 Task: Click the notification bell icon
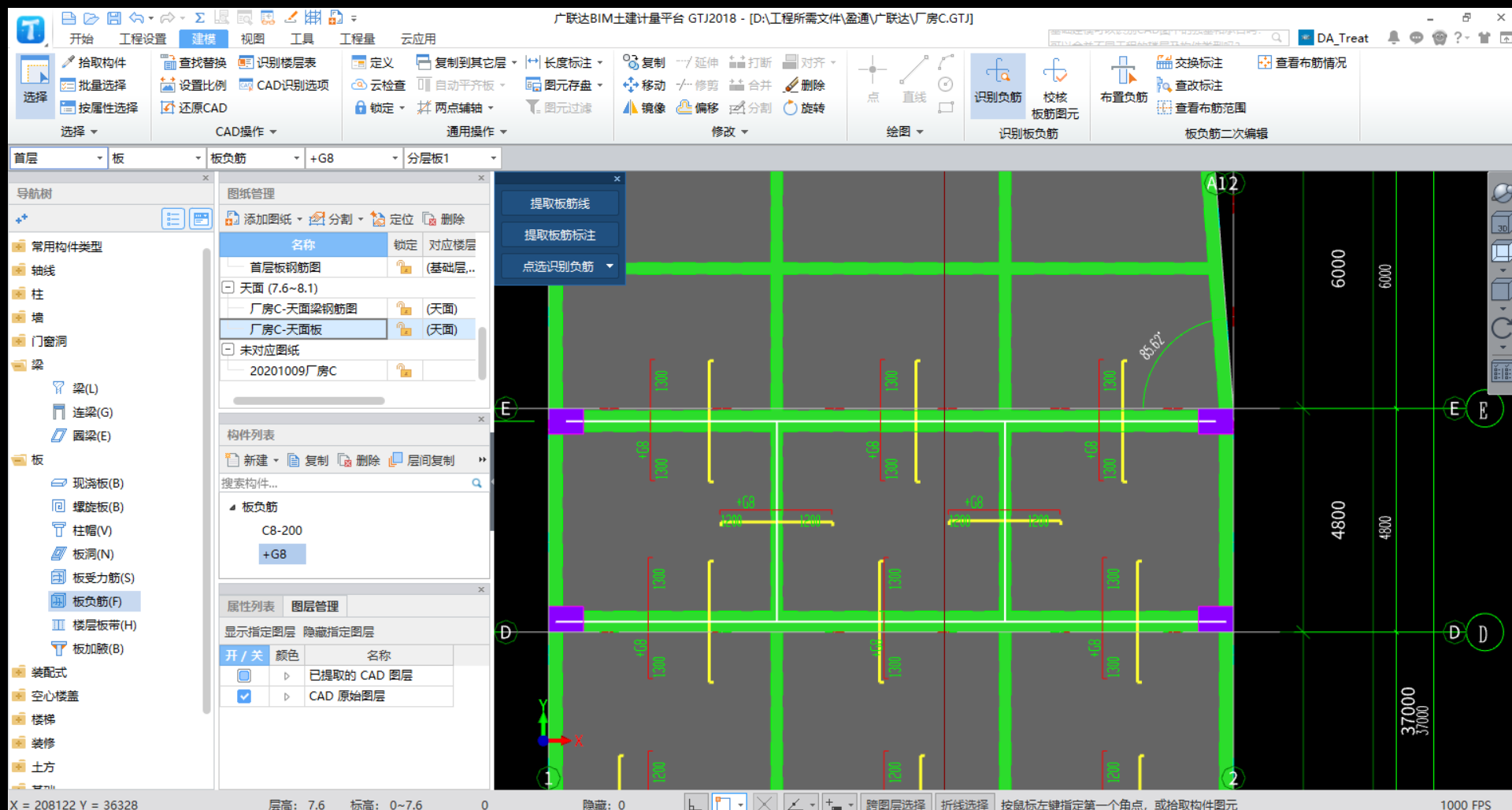[x=1393, y=38]
